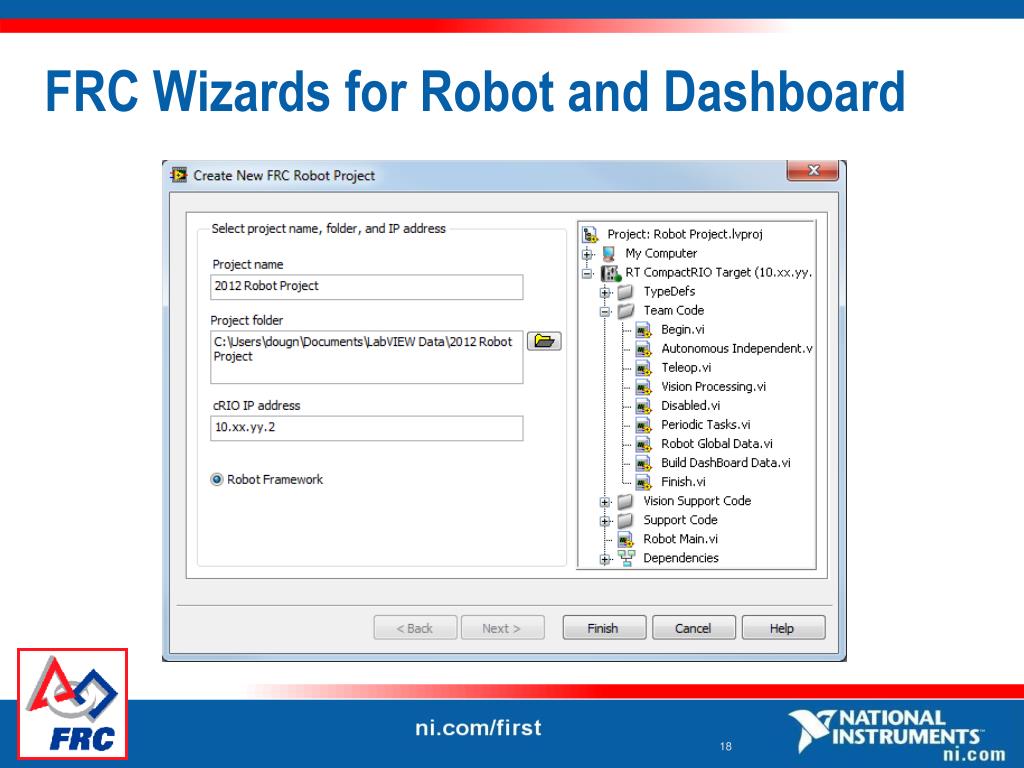Select 'Vision Processing.vi' tree row
This screenshot has width=1024, height=768.
coord(713,387)
